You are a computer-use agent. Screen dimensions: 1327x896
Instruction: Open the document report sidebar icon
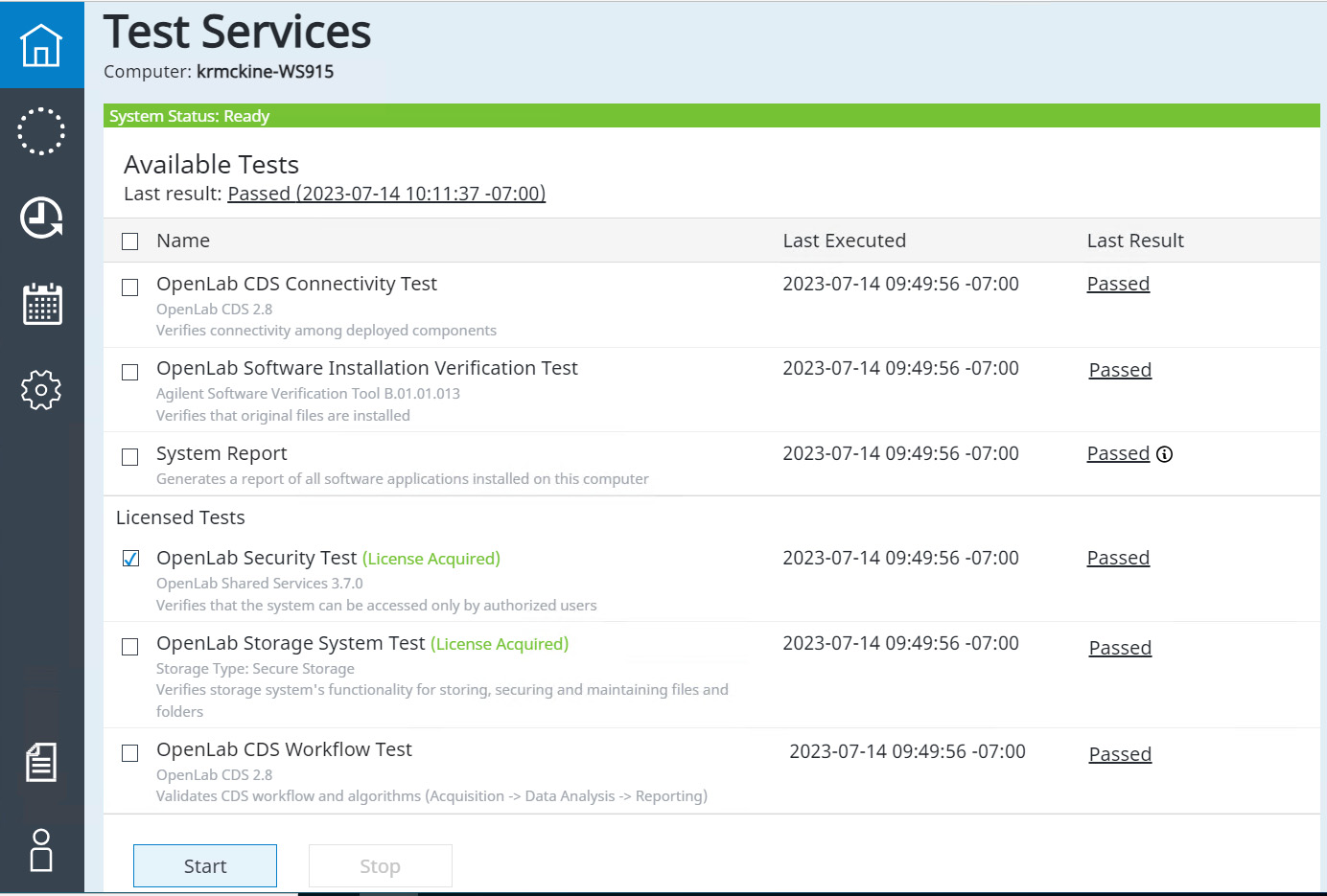pos(41,762)
